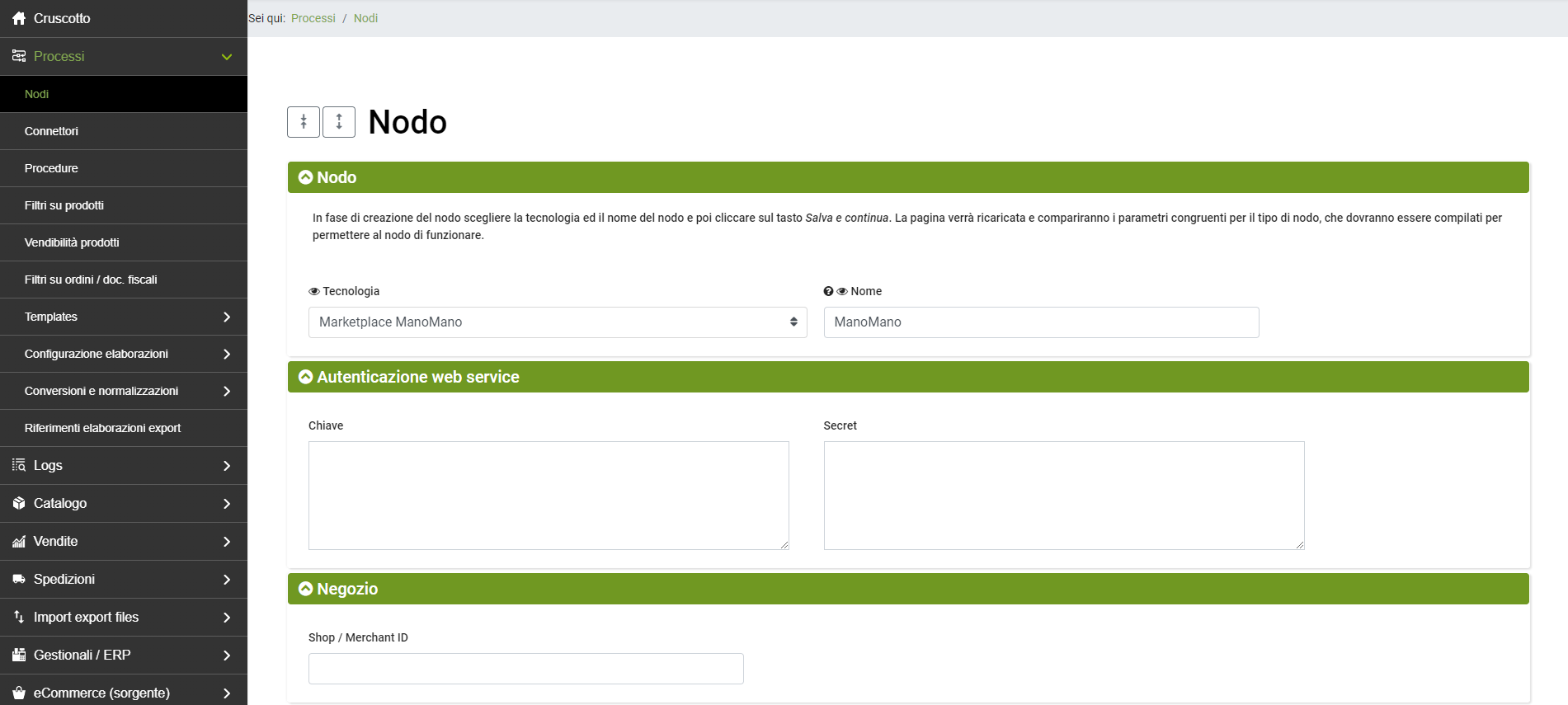Click the Vendite chart icon in sidebar

pos(19,542)
